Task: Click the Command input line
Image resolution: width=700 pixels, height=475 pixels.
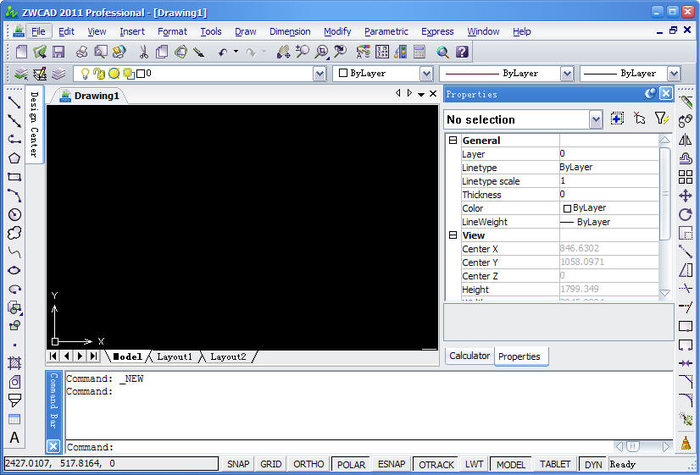Action: (350, 447)
